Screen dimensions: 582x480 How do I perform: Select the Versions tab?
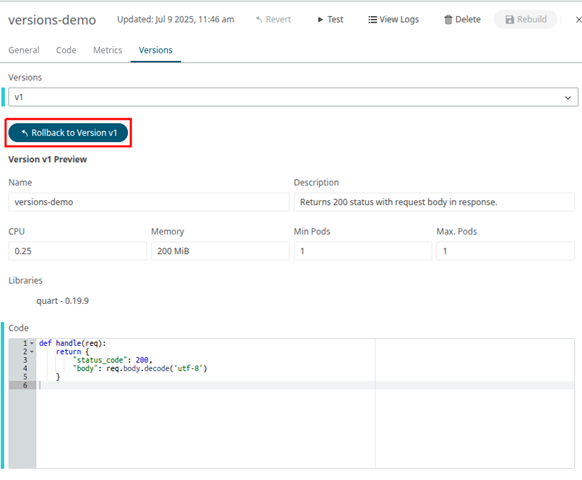[156, 50]
